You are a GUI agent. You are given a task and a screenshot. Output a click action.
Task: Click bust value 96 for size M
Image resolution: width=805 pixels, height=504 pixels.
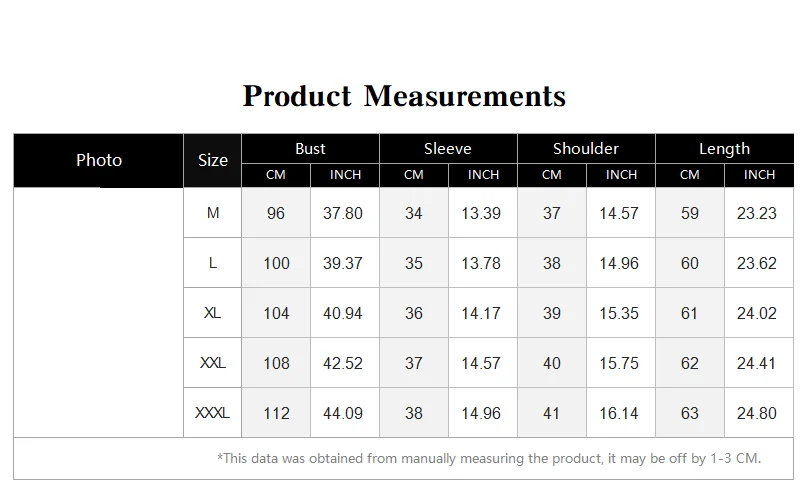(x=276, y=213)
